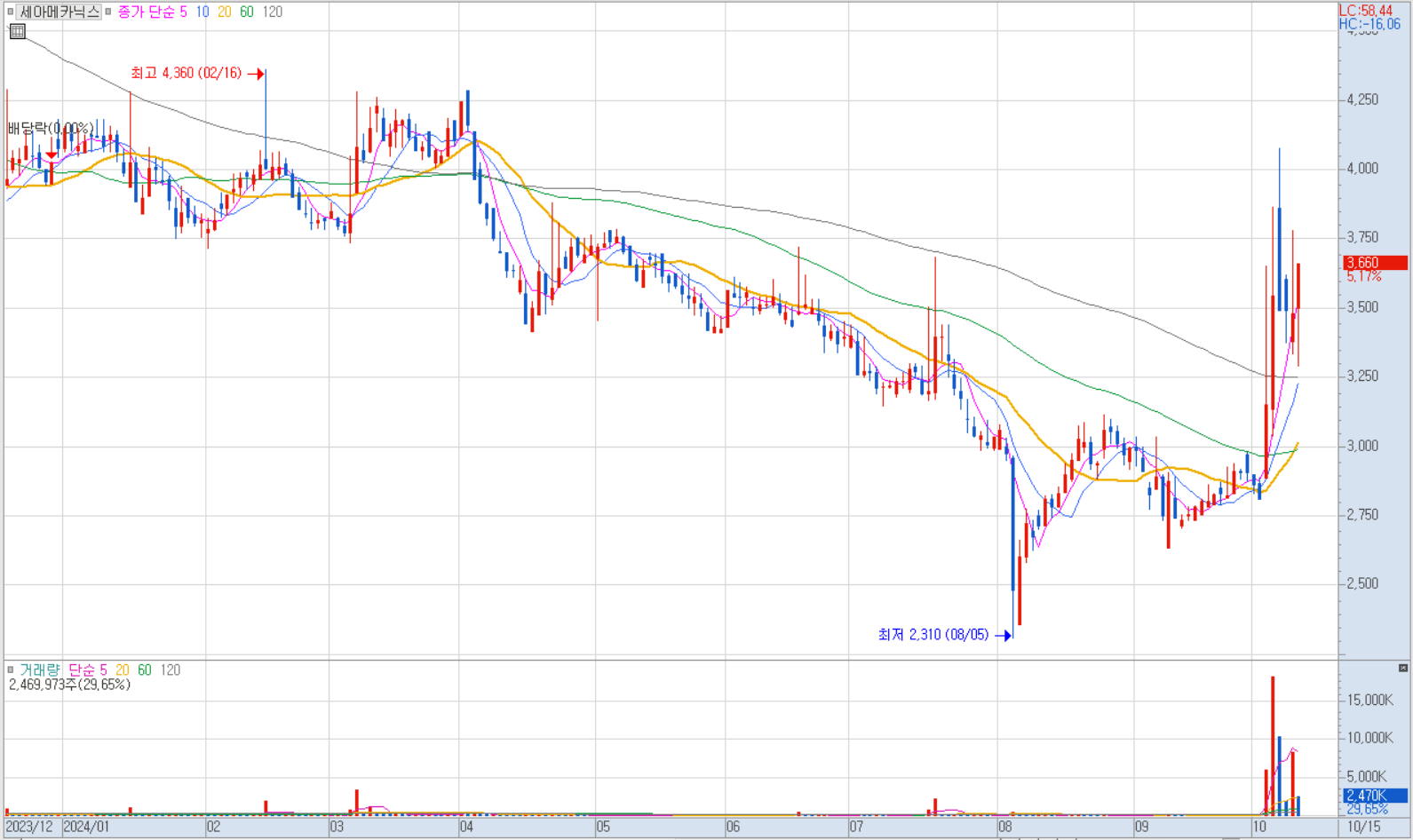Viewport: 1413px width, 840px height.
Task: Click the 2,500 price axis label
Action: (x=1363, y=584)
